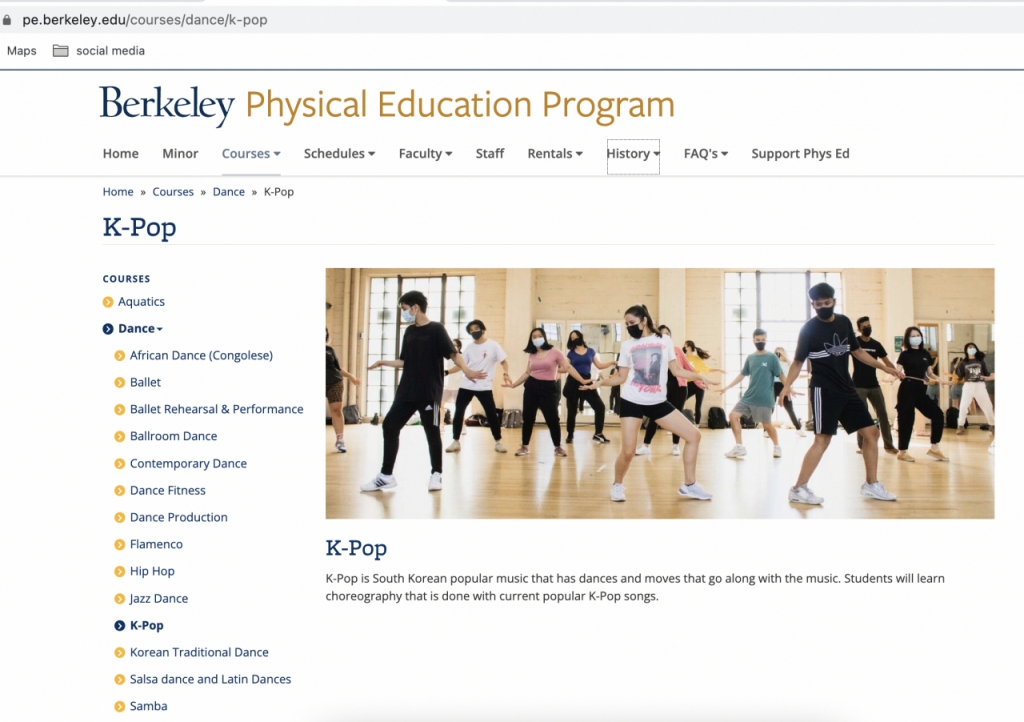The image size is (1024, 722).
Task: Open Korean Traditional Dance course page
Action: [199, 653]
